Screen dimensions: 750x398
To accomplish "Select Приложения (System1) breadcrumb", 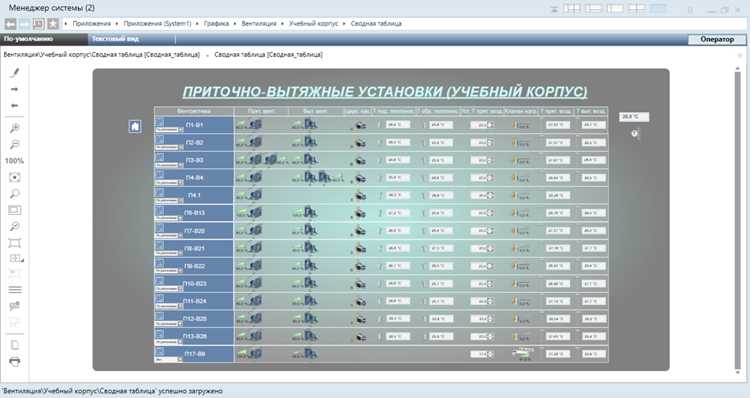I will pos(157,23).
